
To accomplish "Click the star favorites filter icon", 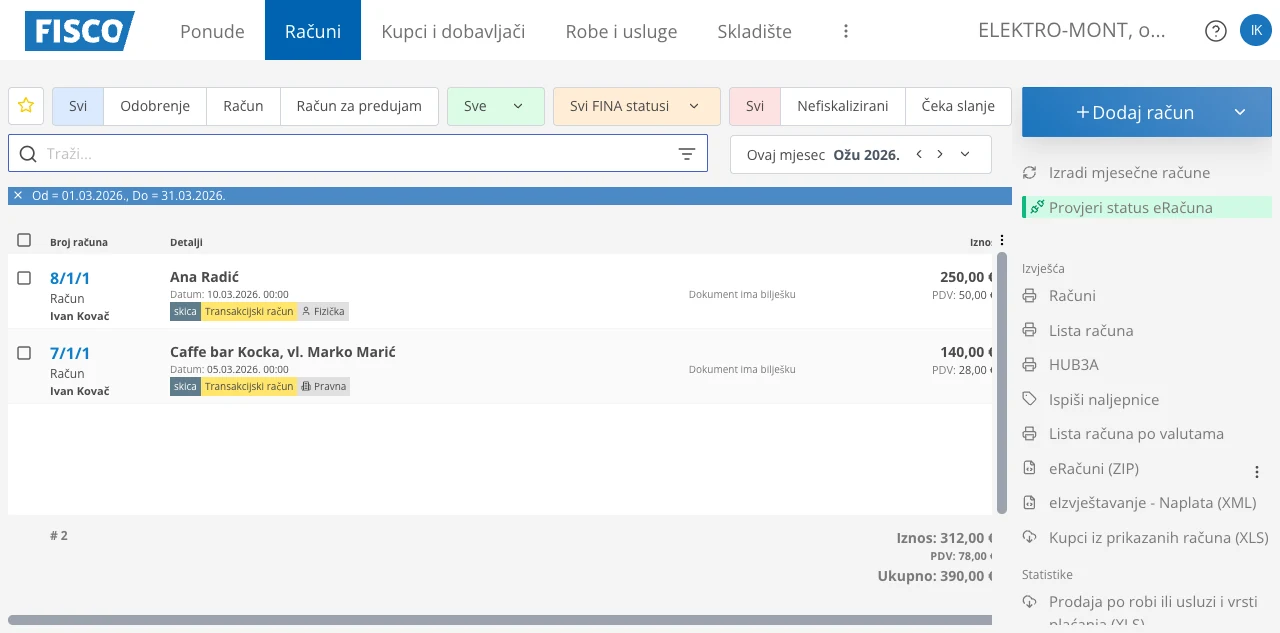I will [26, 106].
